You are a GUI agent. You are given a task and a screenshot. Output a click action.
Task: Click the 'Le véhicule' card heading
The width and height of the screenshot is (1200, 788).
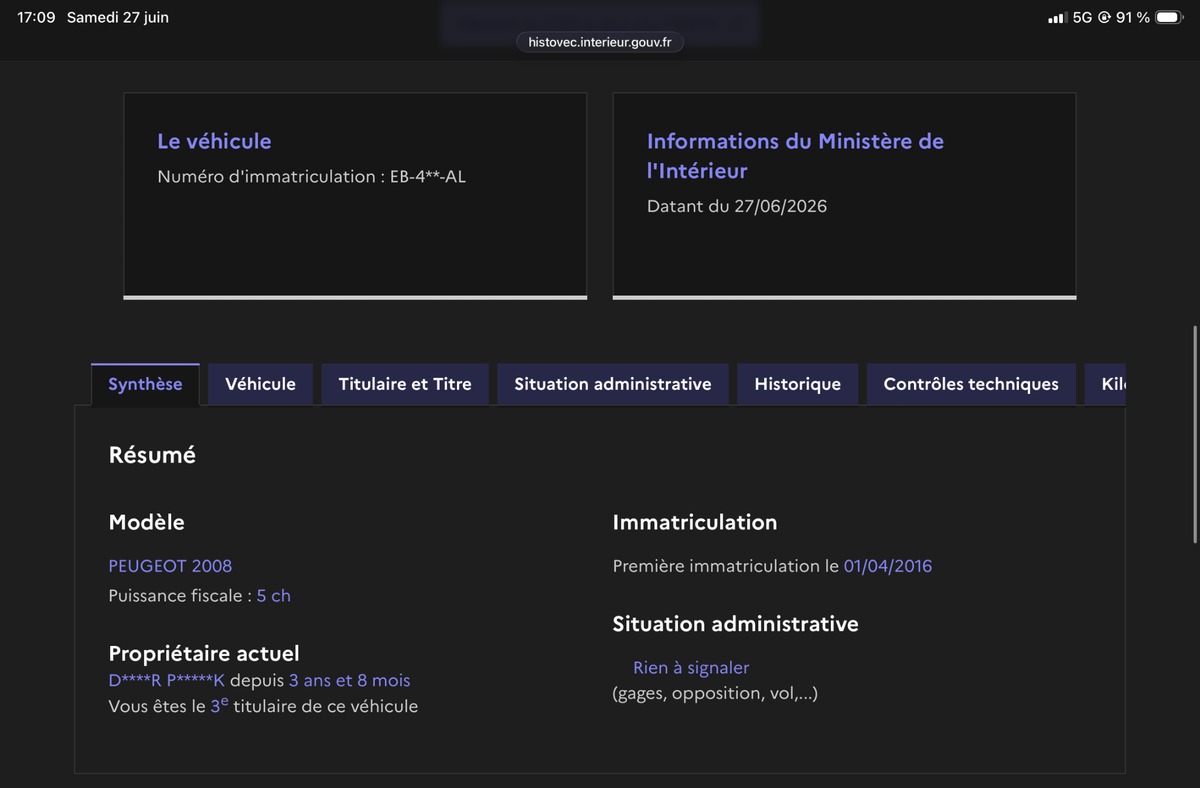coord(214,141)
